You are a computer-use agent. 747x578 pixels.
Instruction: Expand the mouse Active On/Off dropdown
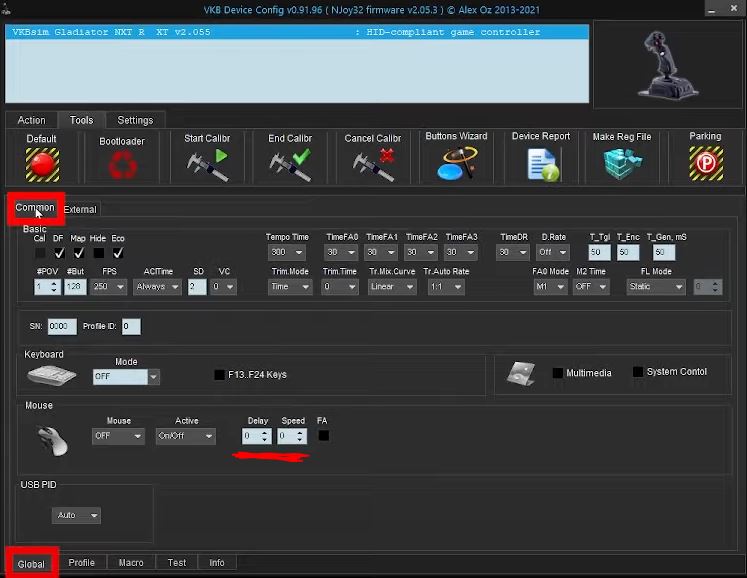pos(186,436)
